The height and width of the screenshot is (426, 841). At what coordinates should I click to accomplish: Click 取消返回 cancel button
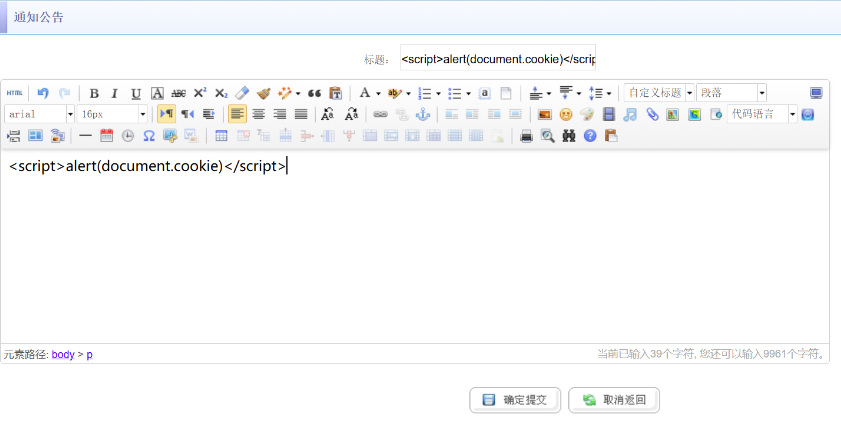(x=614, y=400)
